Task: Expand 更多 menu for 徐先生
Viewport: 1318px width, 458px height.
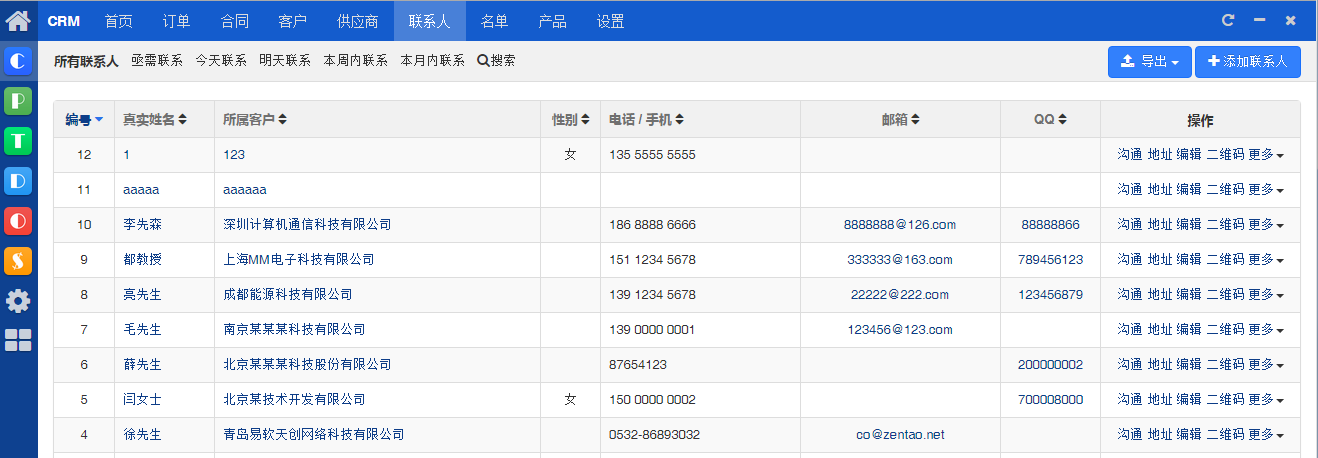Action: click(1266, 435)
